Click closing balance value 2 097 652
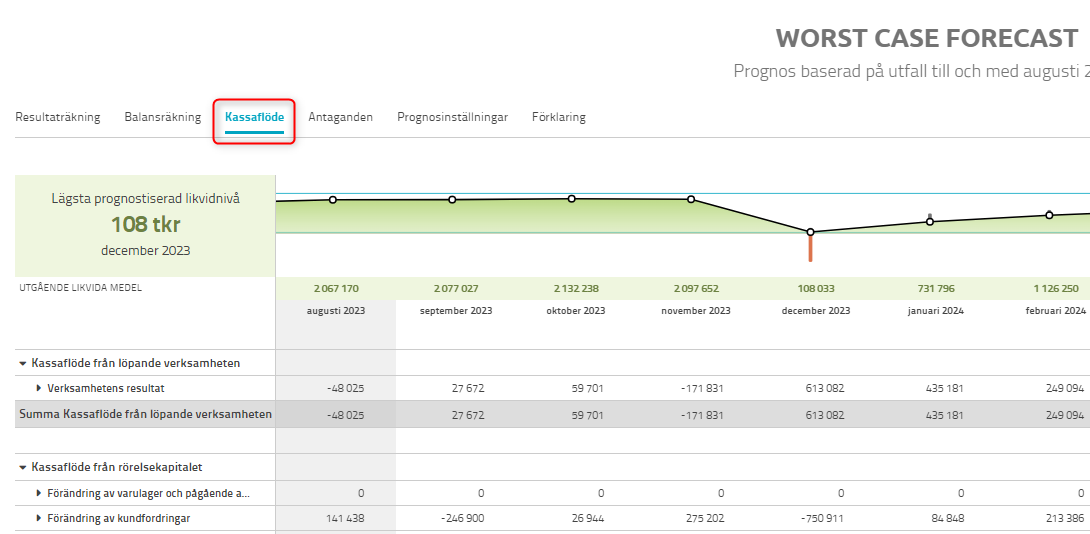The width and height of the screenshot is (1090, 534). 696,289
